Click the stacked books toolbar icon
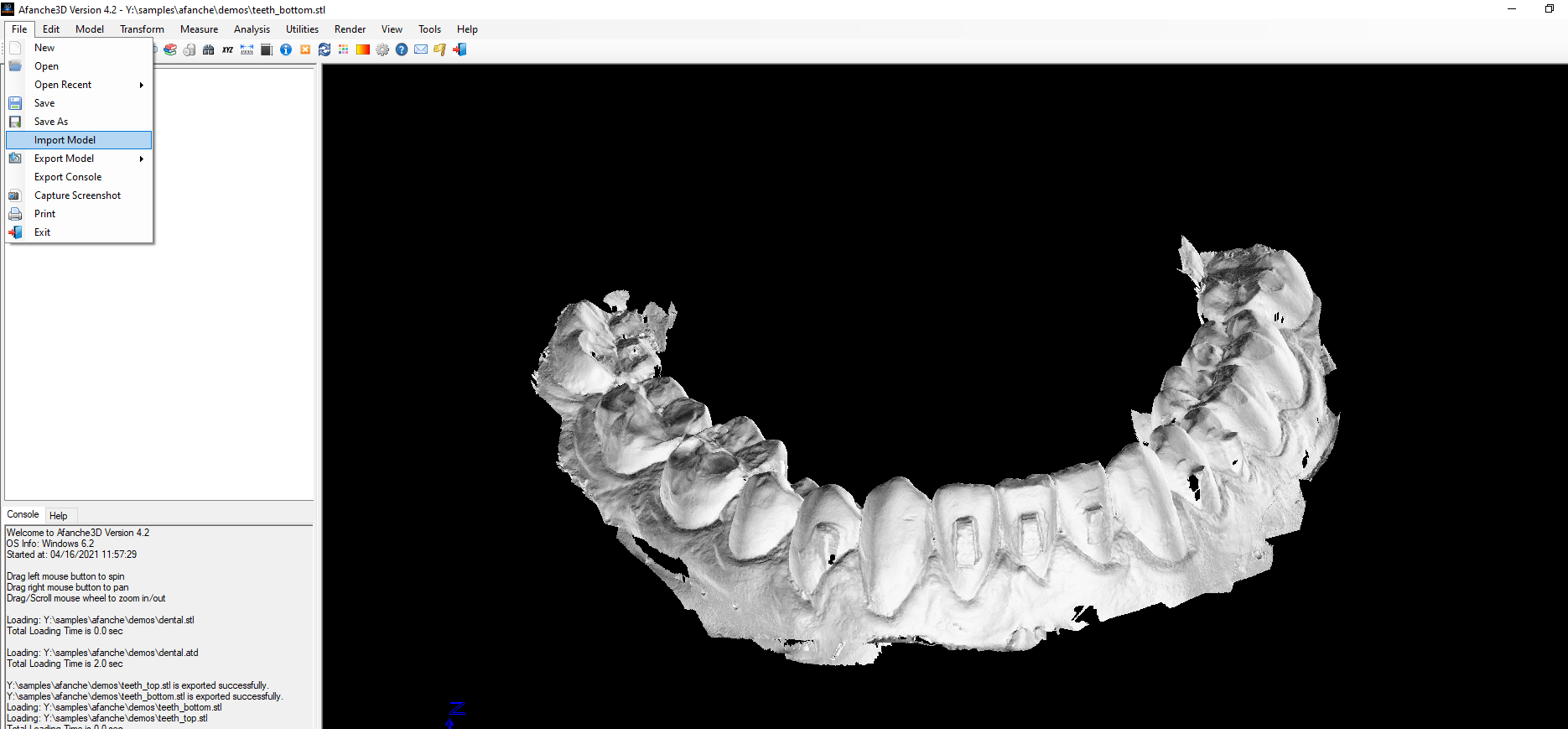Image resolution: width=1568 pixels, height=729 pixels. point(170,50)
